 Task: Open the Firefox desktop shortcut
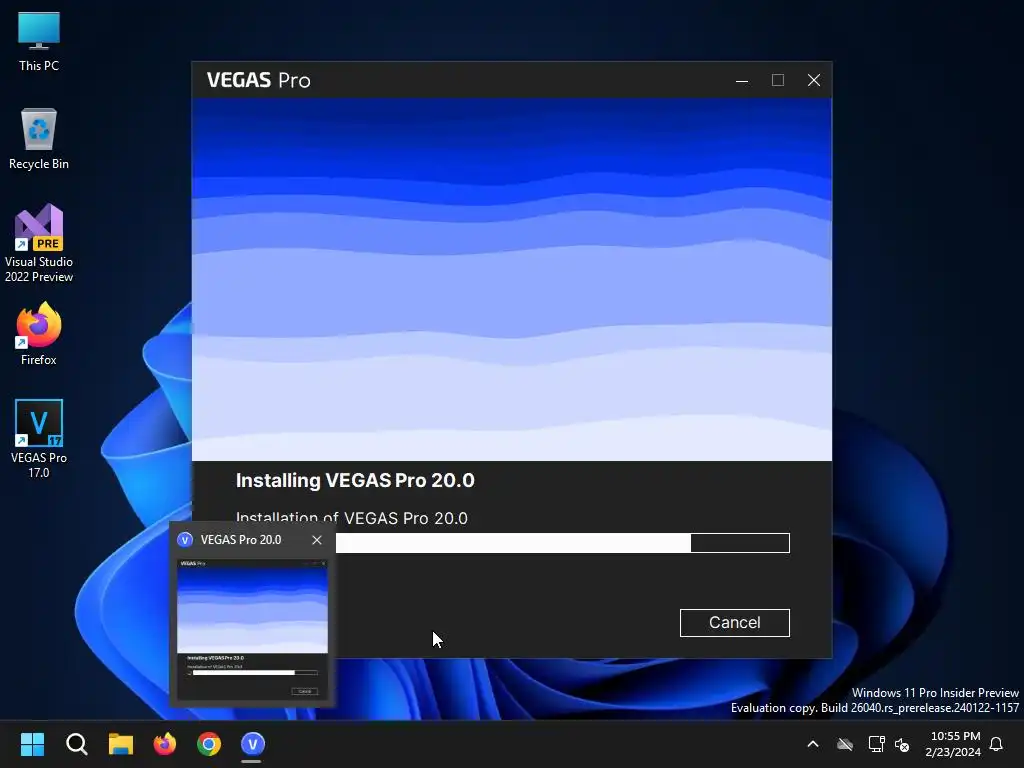click(x=39, y=334)
